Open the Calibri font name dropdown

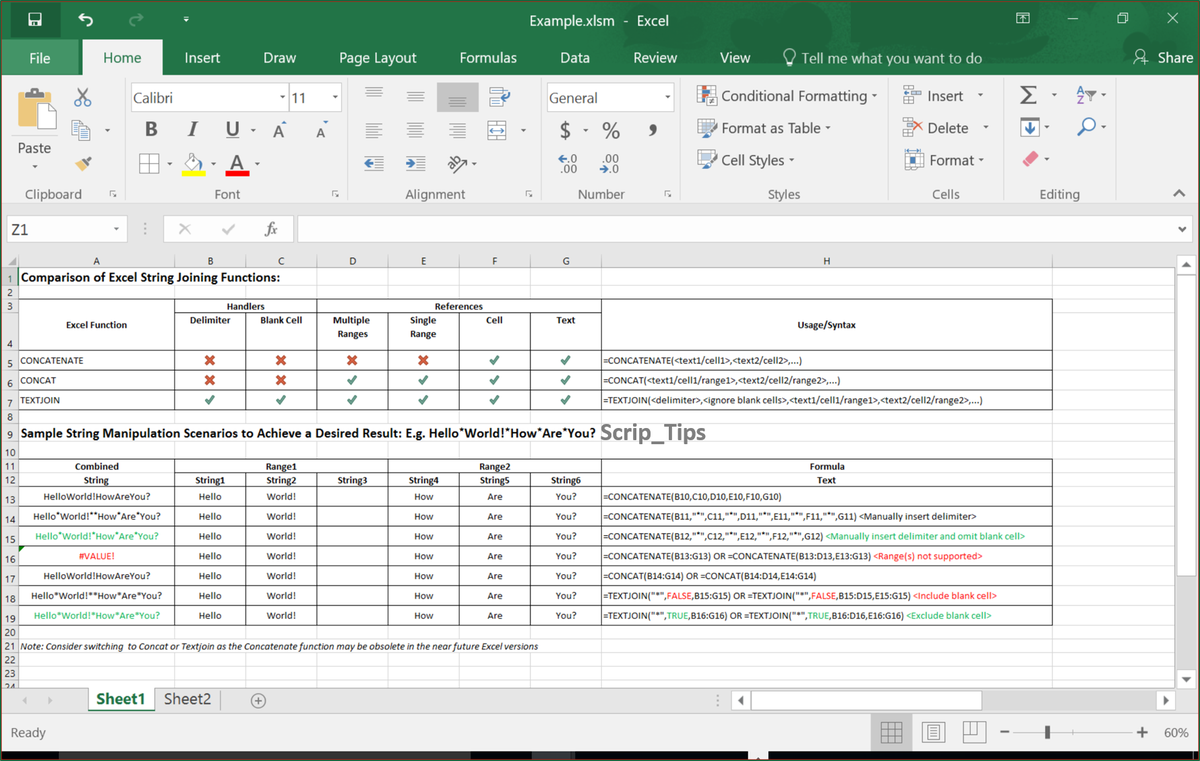tap(282, 98)
